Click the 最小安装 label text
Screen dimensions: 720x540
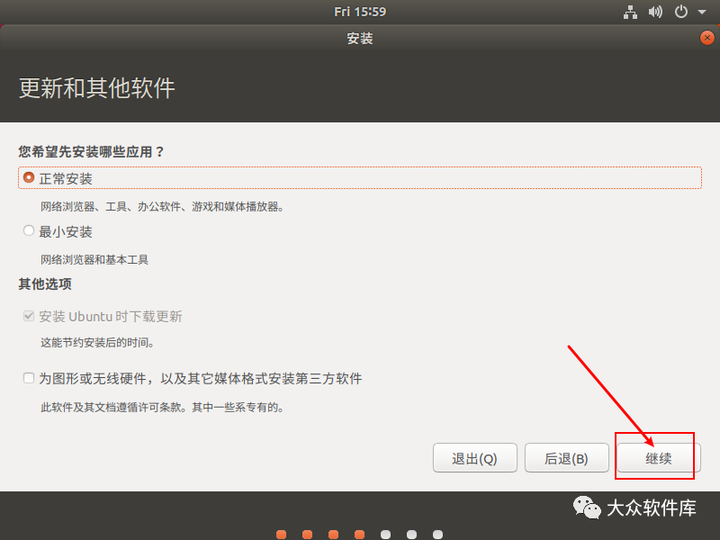click(66, 232)
